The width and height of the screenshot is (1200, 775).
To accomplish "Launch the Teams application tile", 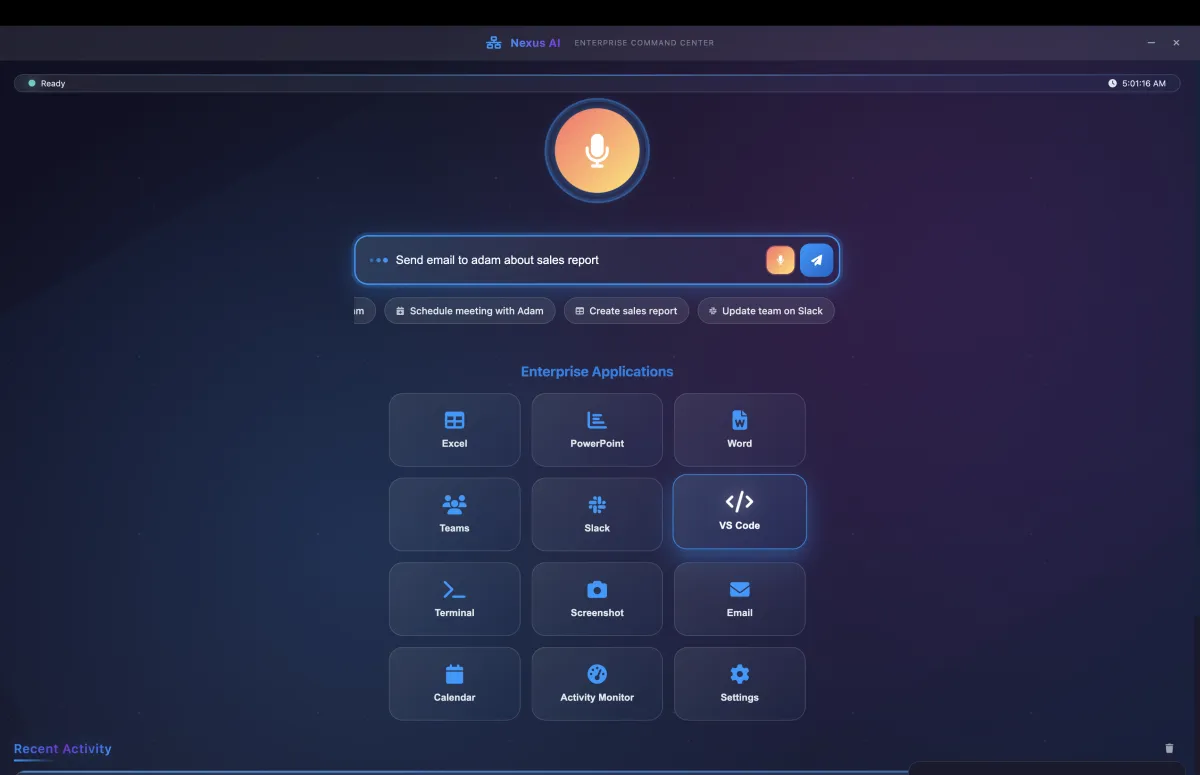I will click(x=454, y=514).
